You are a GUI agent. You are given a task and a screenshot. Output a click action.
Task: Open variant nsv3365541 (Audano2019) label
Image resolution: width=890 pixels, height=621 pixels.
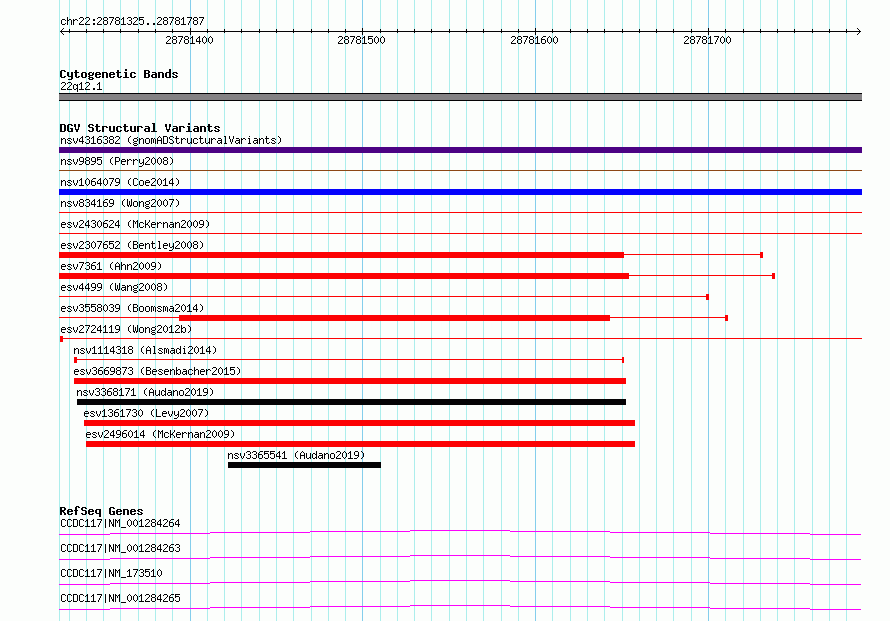click(296, 455)
